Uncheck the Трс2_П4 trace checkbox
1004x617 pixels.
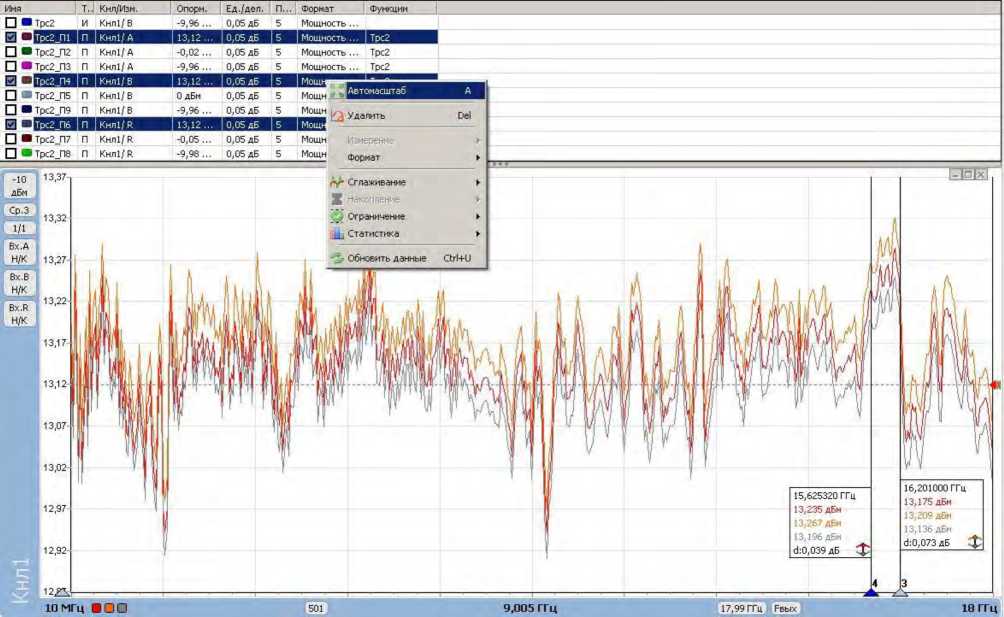tap(11, 81)
